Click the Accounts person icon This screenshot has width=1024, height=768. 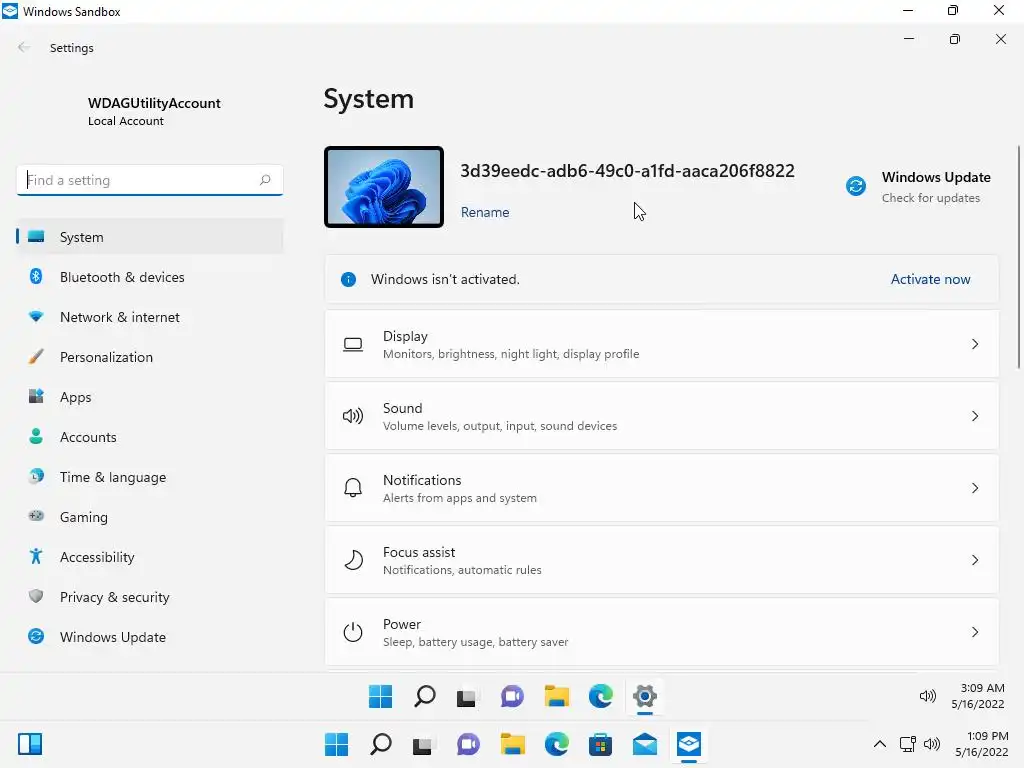coord(36,436)
